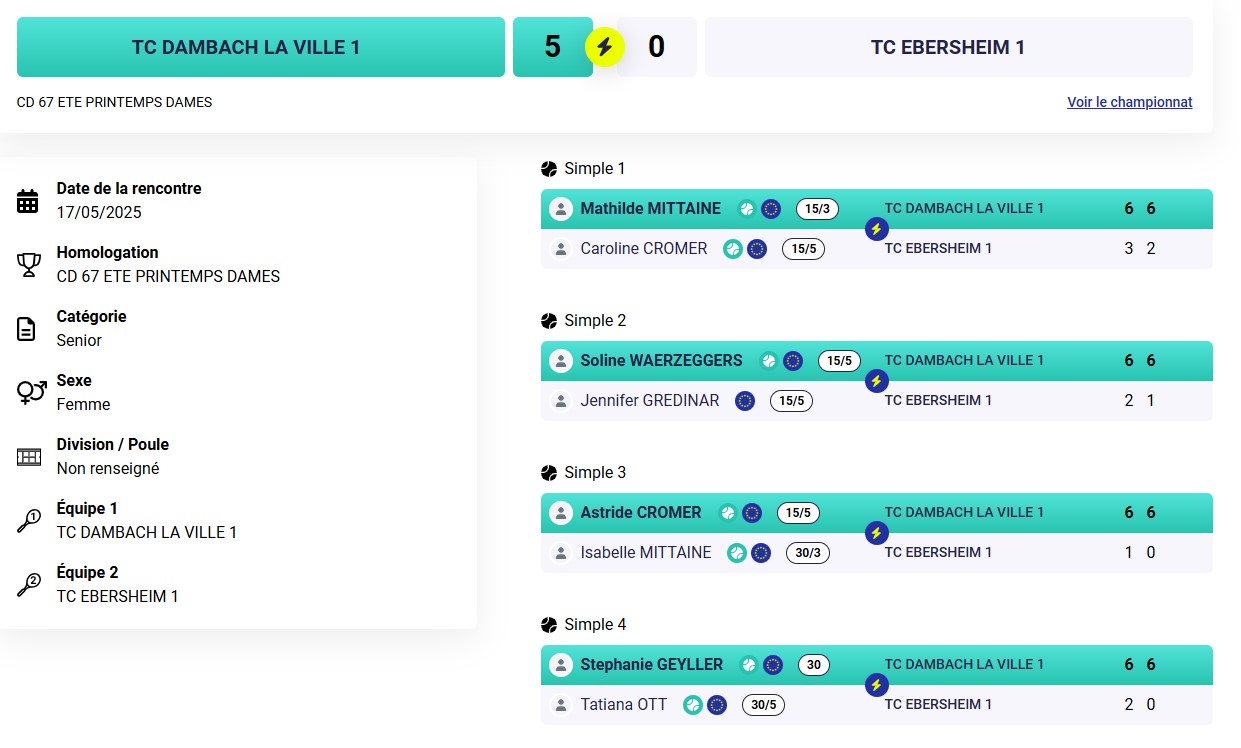Click the blue EU badge beside Stephanie GEYLLER
The height and width of the screenshot is (748, 1241).
coord(773,665)
